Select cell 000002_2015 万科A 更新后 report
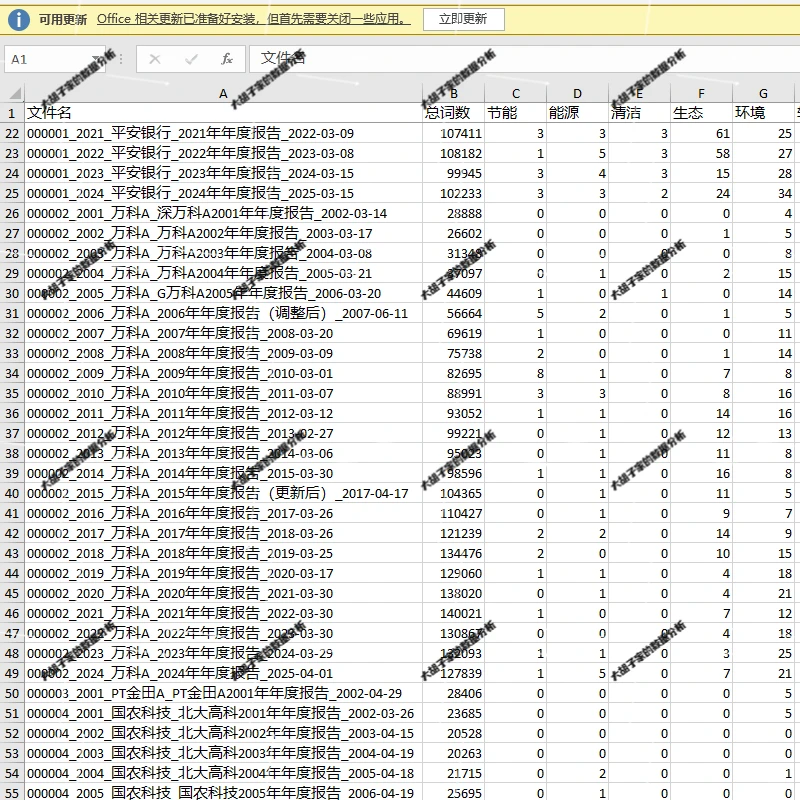This screenshot has height=800, width=800. coord(223,493)
